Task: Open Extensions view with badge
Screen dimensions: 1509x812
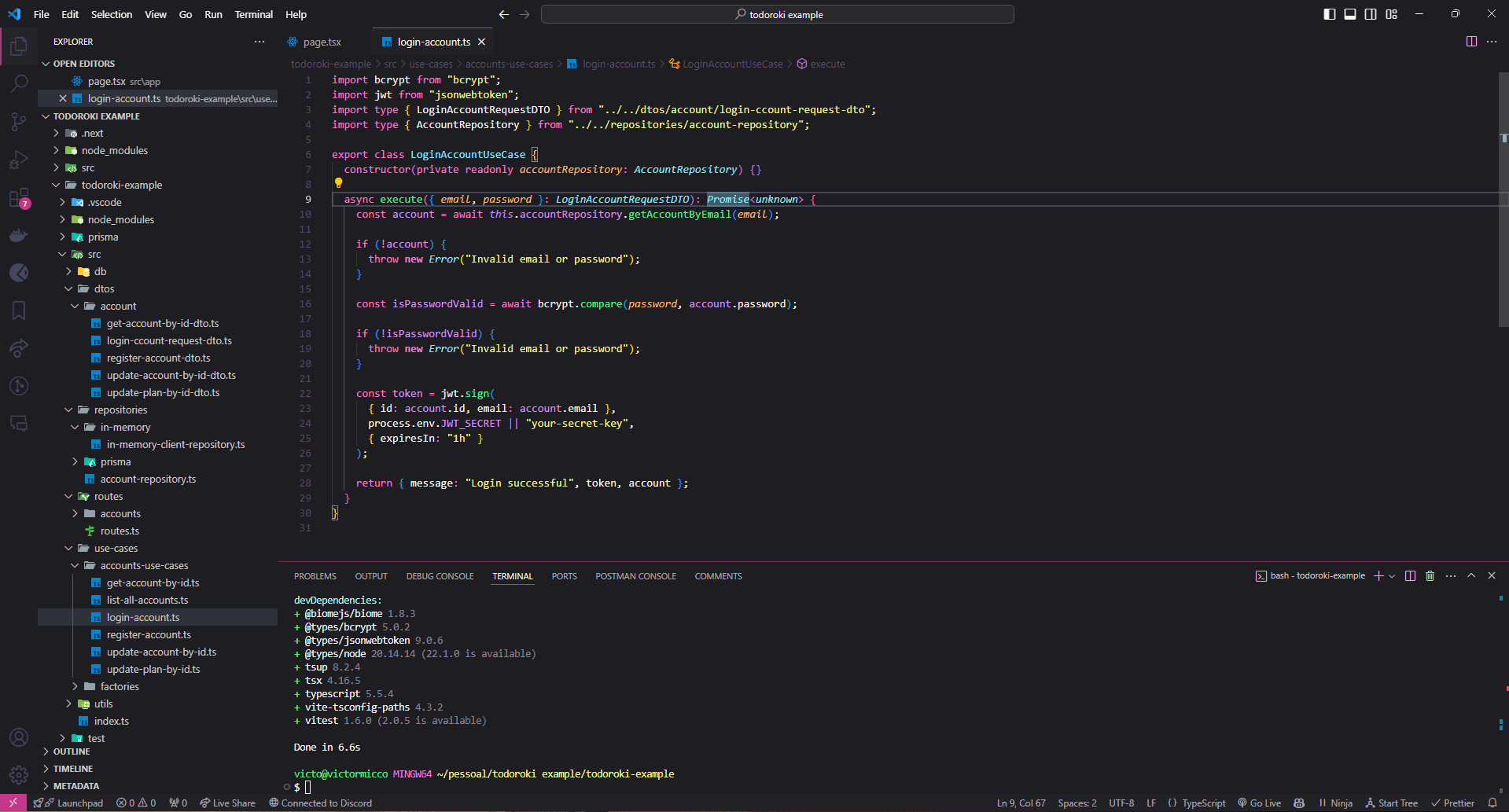Action: pyautogui.click(x=19, y=197)
